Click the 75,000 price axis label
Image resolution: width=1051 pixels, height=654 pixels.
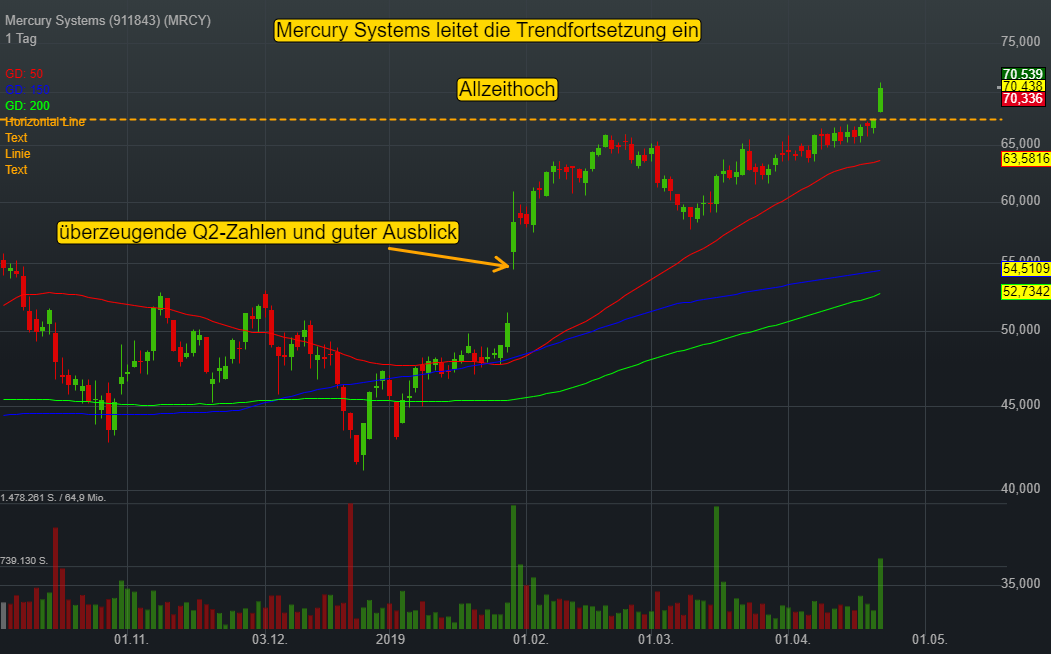(1021, 42)
